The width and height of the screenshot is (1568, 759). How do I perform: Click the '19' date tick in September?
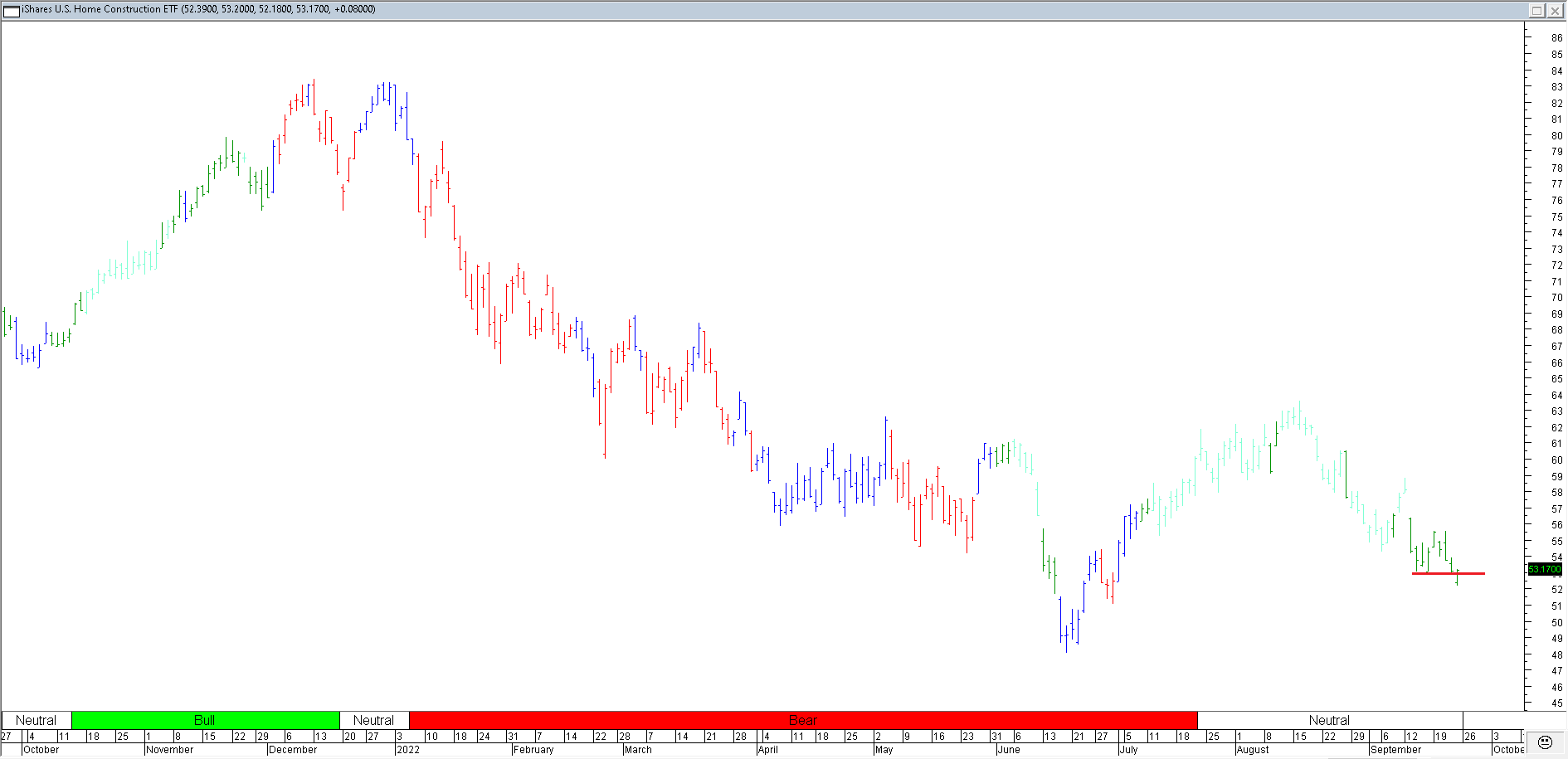1441,737
